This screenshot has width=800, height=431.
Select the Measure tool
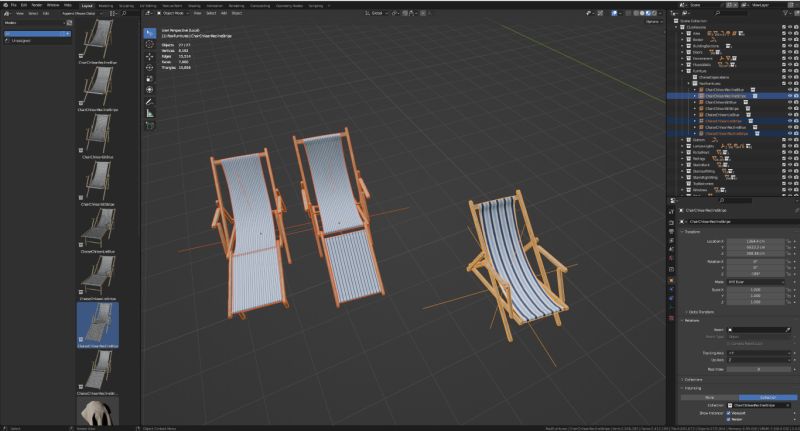click(149, 113)
